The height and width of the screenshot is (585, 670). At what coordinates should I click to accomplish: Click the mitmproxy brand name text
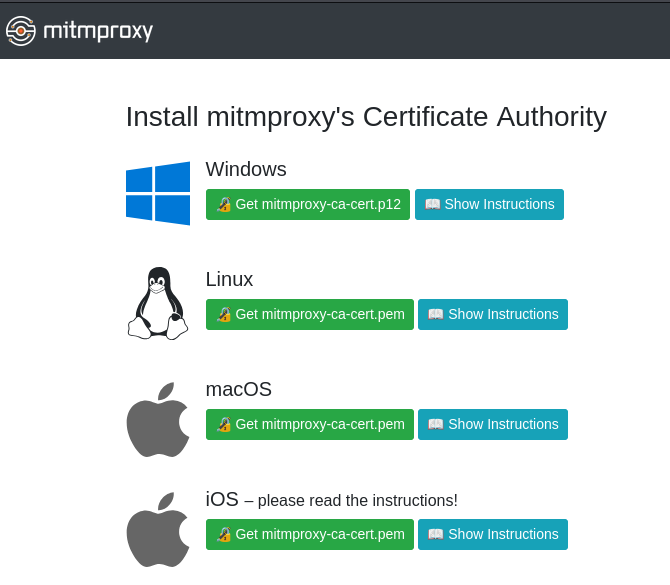pyautogui.click(x=98, y=32)
